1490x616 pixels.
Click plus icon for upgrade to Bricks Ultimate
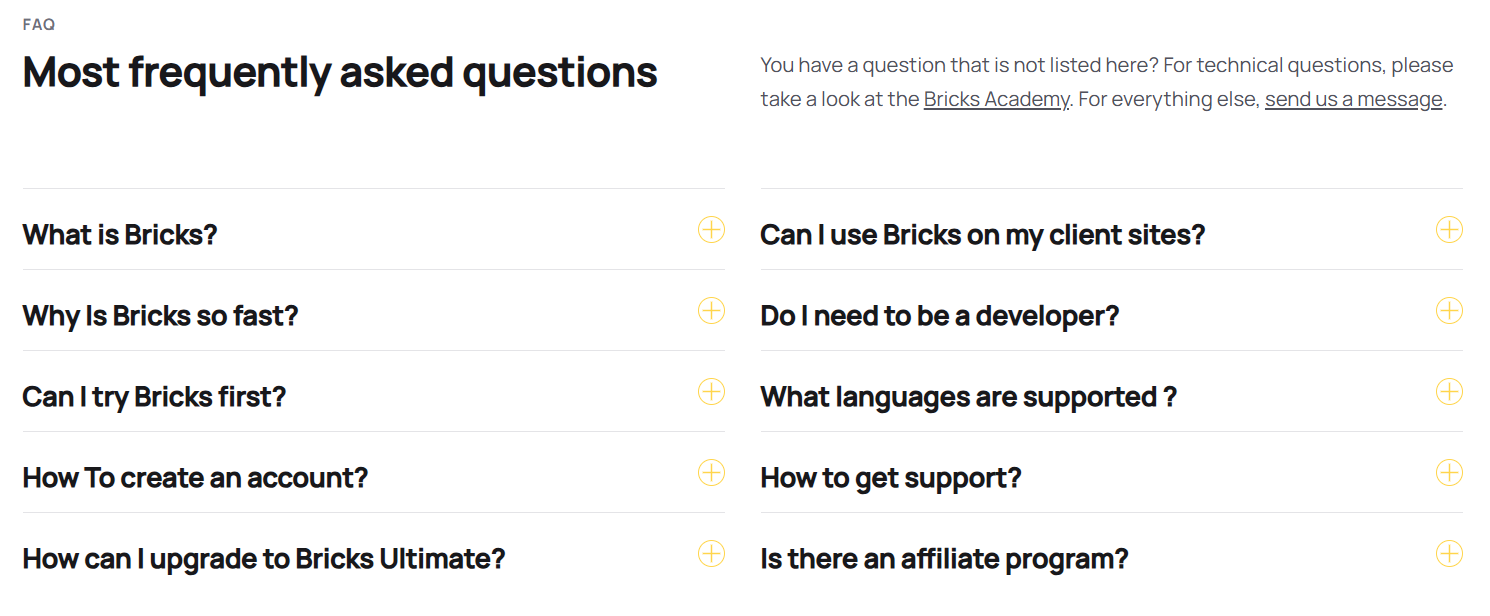coord(711,554)
